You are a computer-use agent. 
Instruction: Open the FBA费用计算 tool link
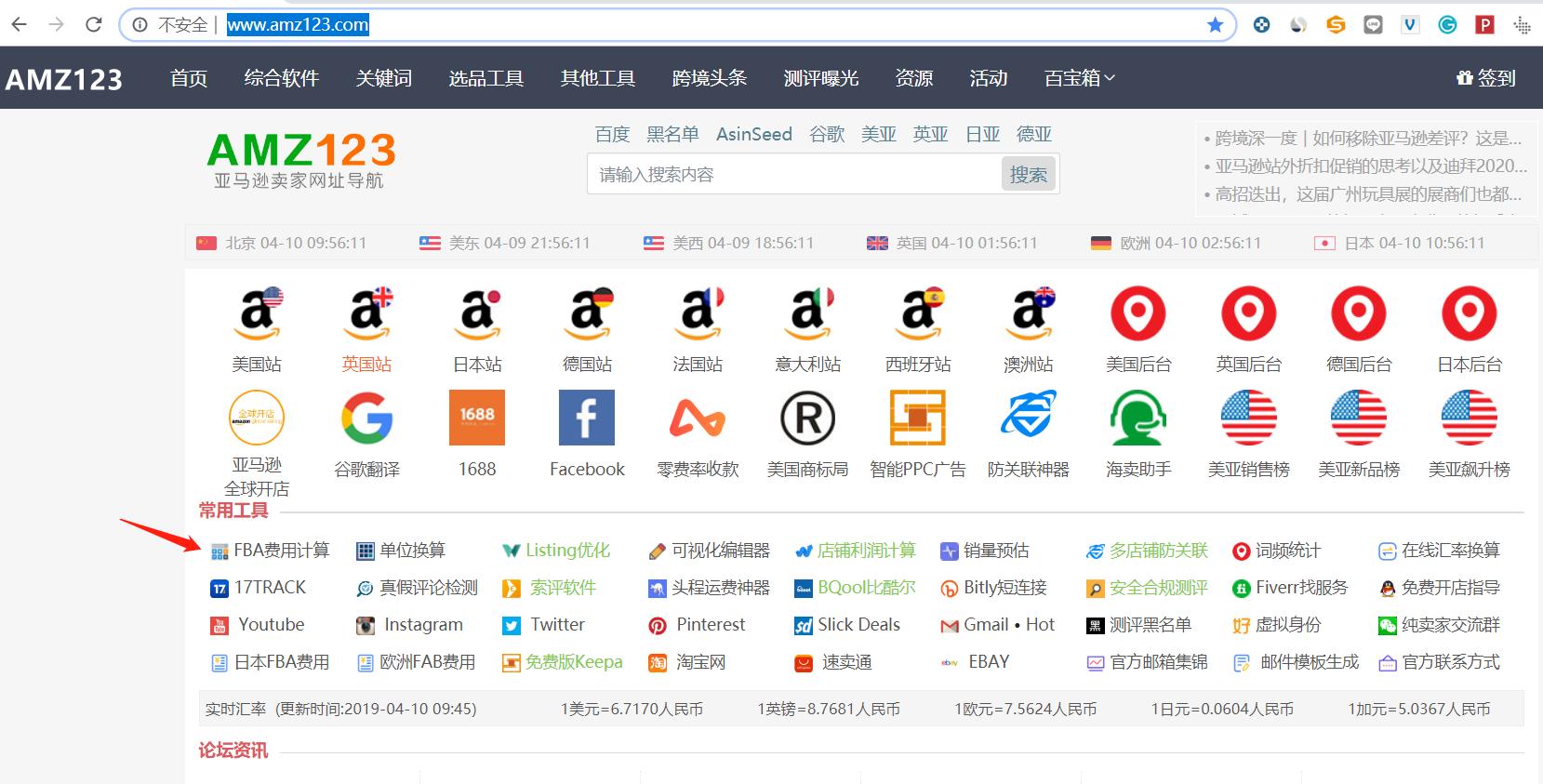271,551
